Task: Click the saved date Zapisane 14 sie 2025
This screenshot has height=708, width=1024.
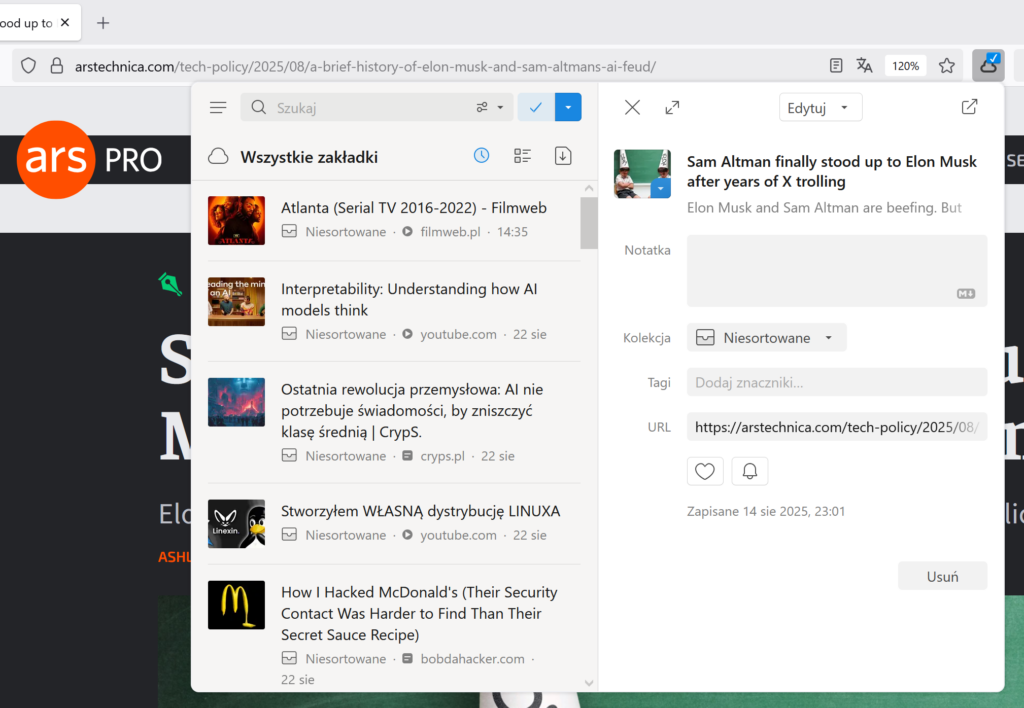Action: pyautogui.click(x=765, y=511)
